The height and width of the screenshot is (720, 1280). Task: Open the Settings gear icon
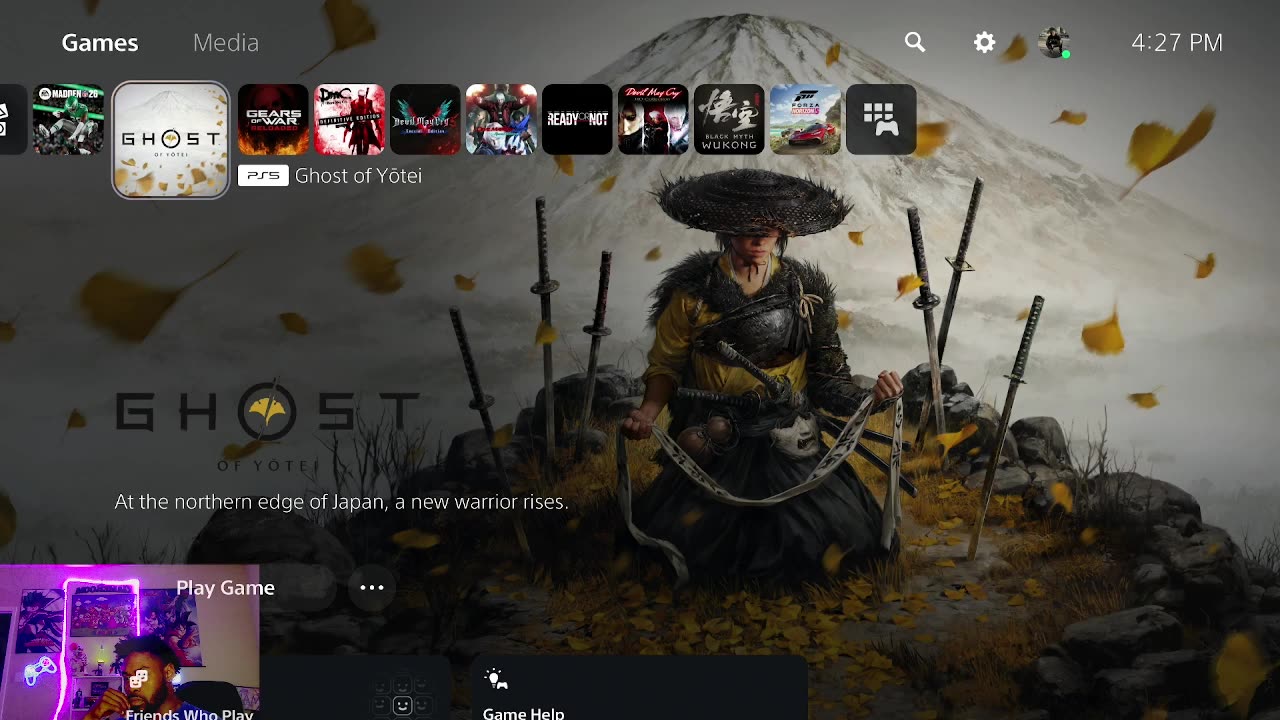[x=985, y=42]
